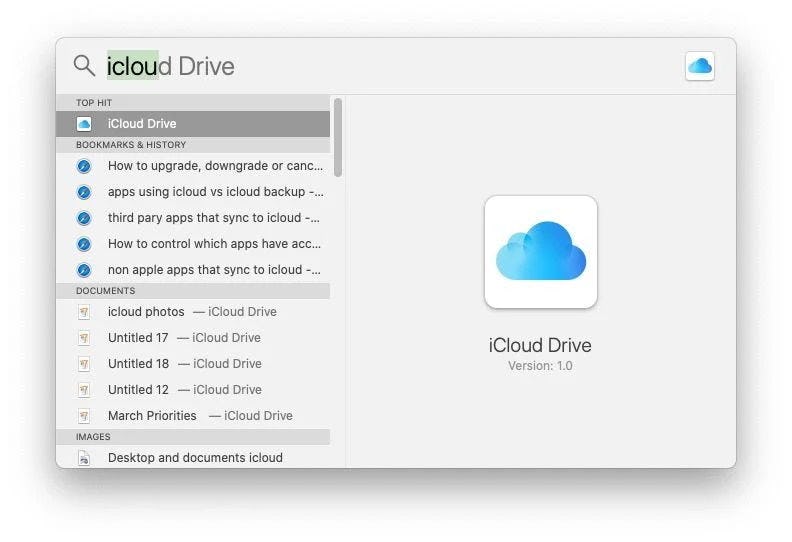The height and width of the screenshot is (542, 792).
Task: Click Safari icon beside "non apple apps"
Action: [84, 270]
